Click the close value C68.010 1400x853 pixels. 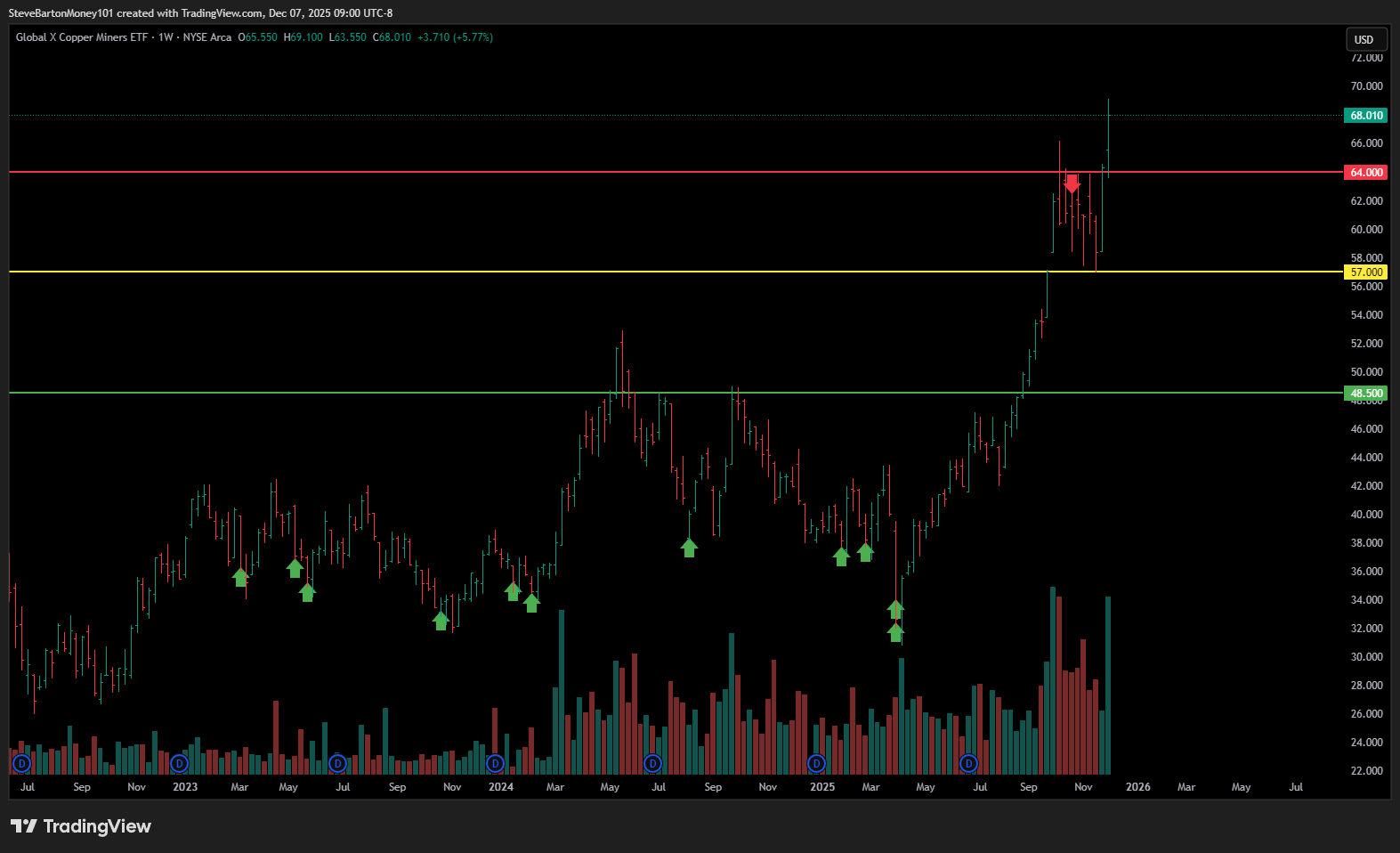coord(392,37)
